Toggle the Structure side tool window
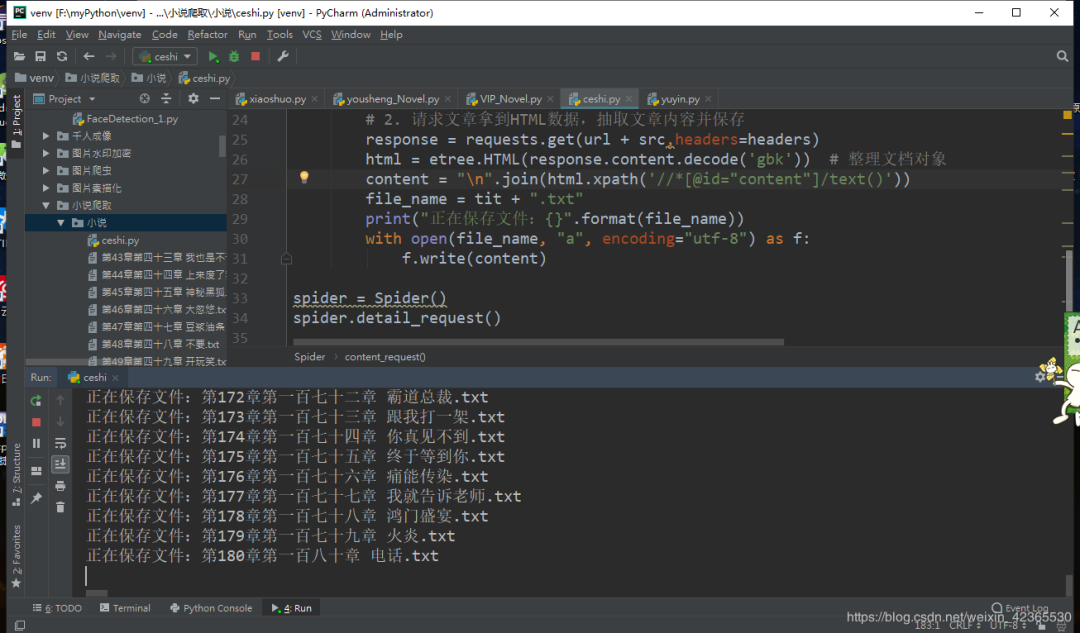 pyautogui.click(x=16, y=475)
